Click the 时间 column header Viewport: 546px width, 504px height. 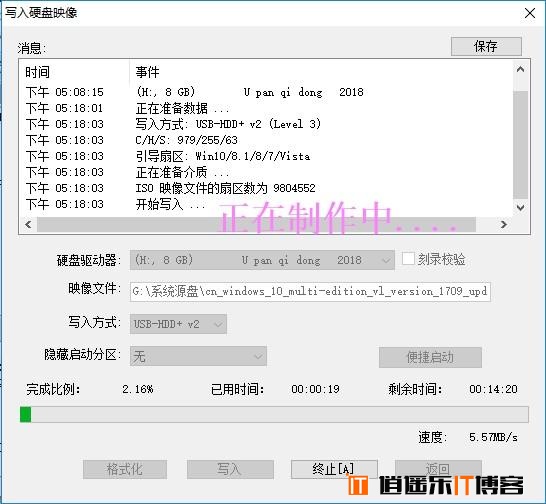coord(75,72)
